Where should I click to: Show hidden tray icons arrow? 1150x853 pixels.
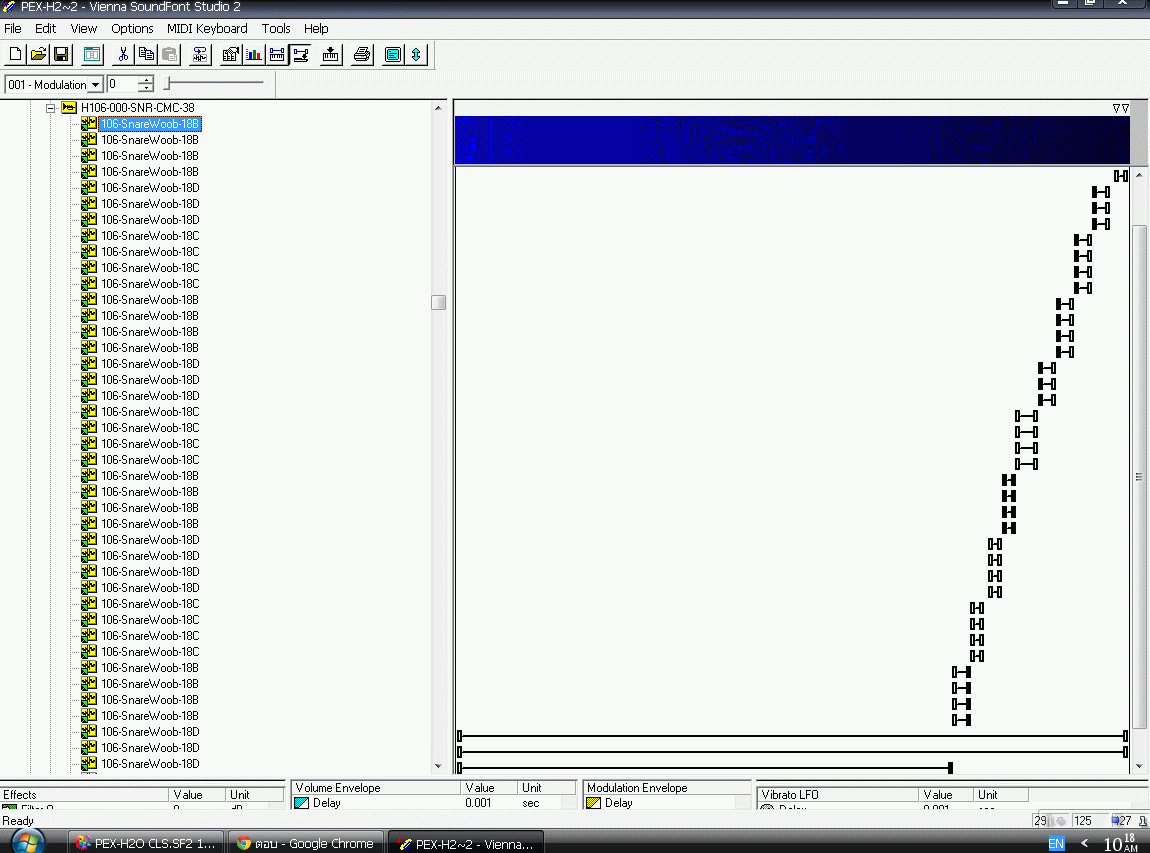(1084, 843)
